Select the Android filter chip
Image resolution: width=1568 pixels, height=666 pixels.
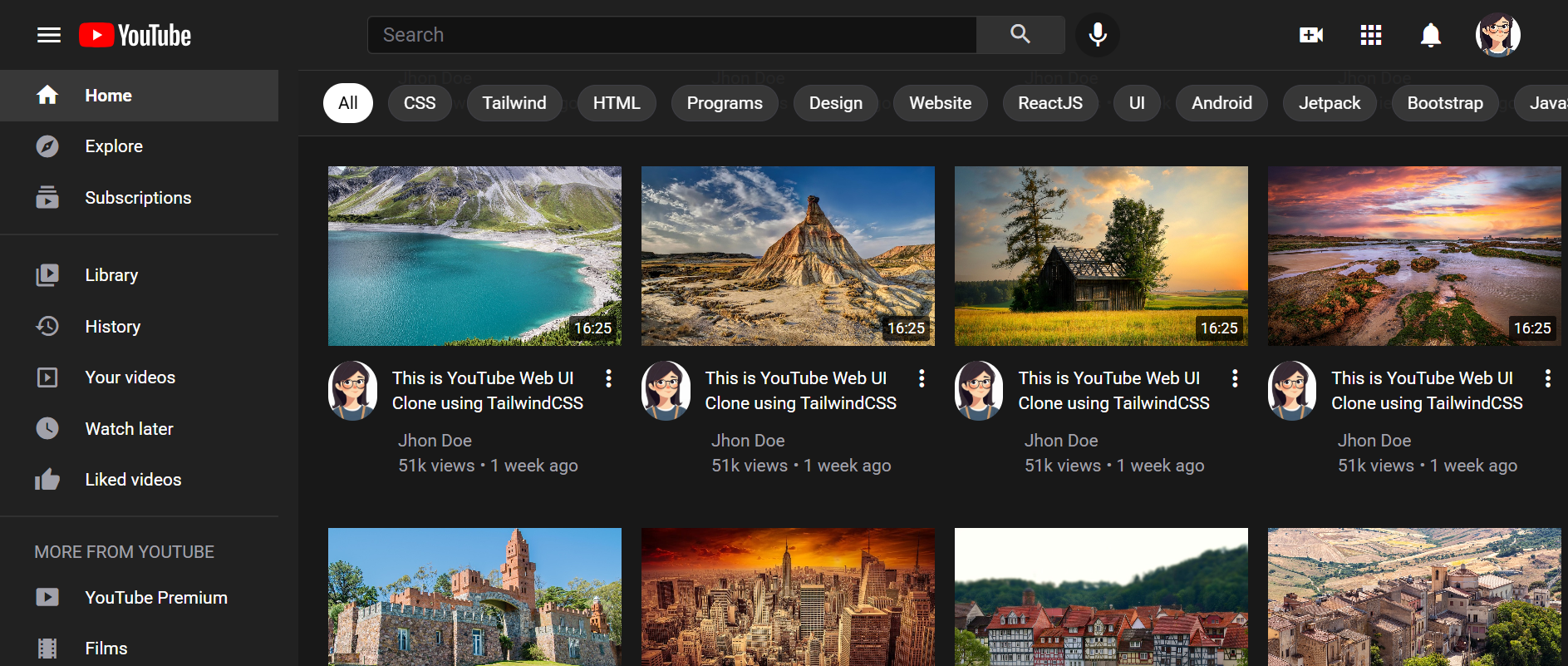pyautogui.click(x=1221, y=103)
